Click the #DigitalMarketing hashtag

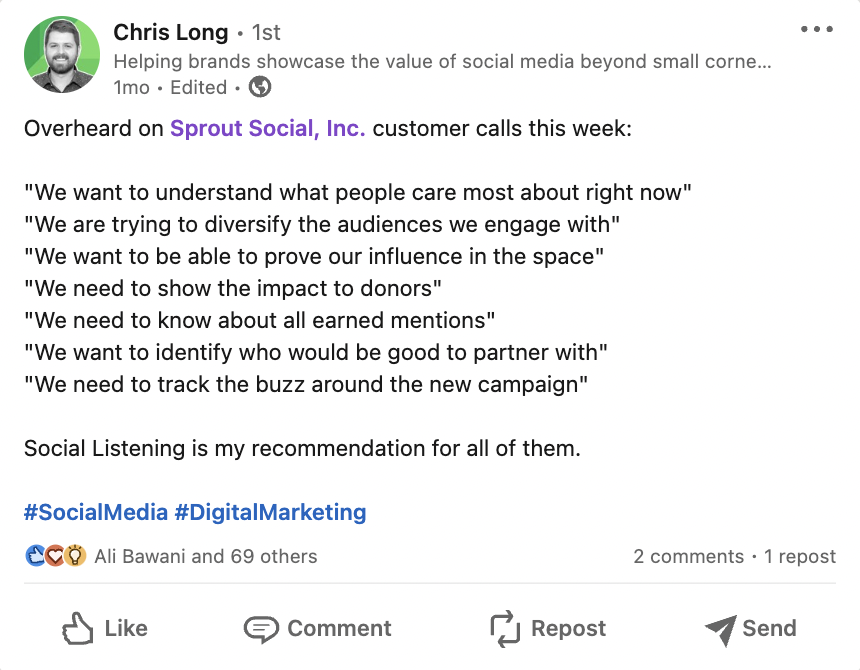[x=270, y=513]
